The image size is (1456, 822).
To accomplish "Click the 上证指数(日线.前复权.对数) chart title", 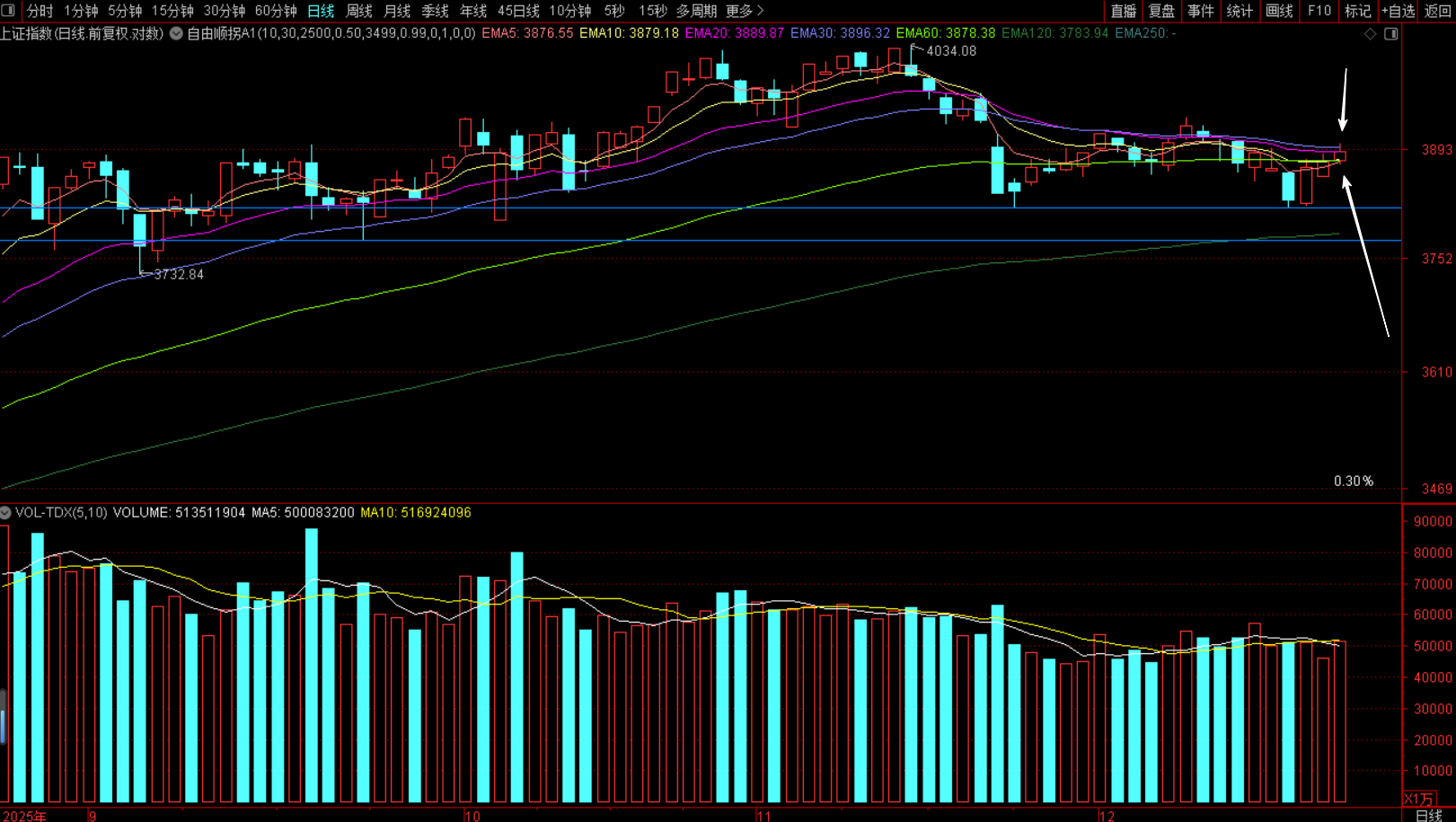I will 82,33.
